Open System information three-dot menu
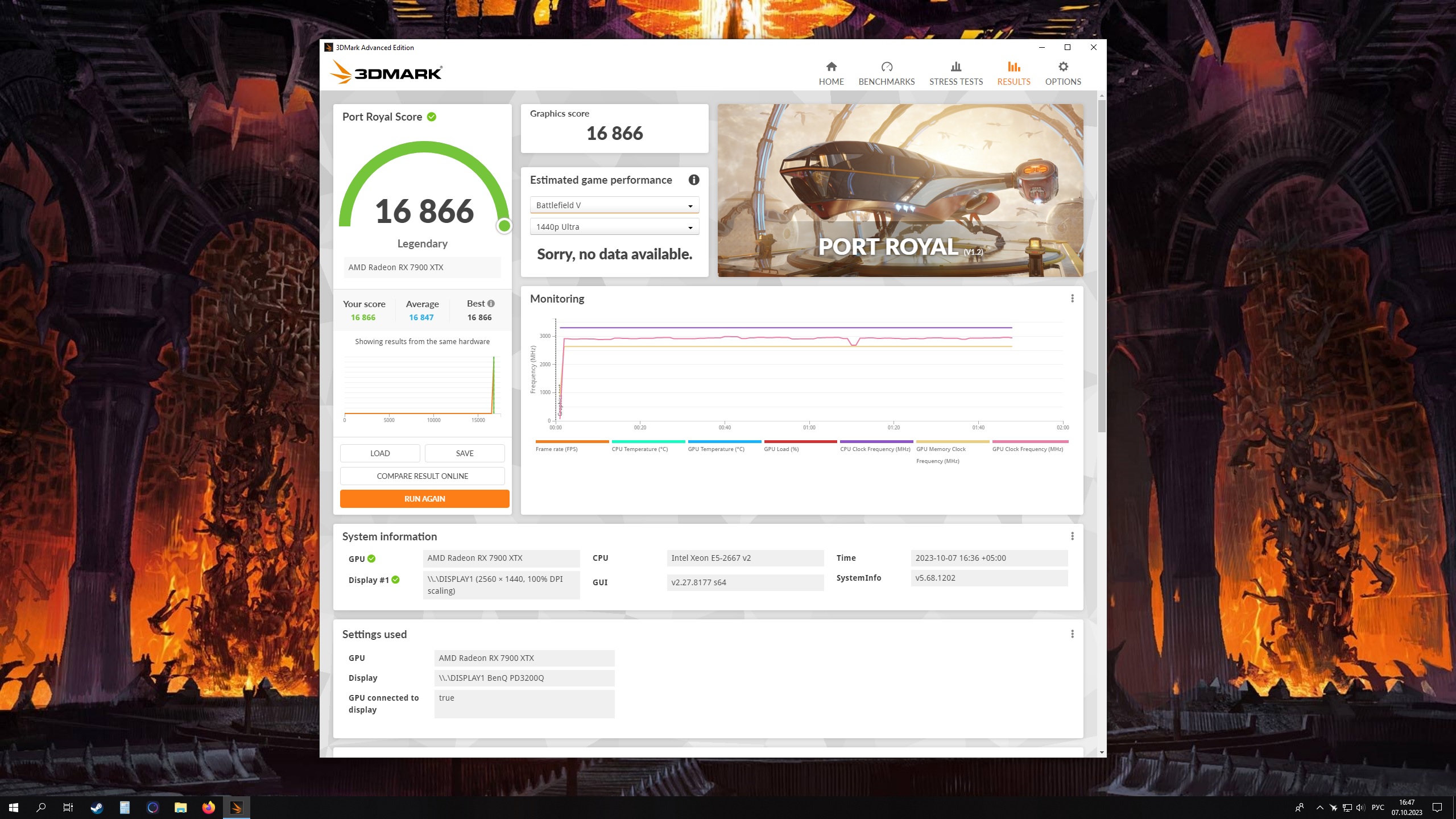This screenshot has height=819, width=1456. tap(1072, 536)
